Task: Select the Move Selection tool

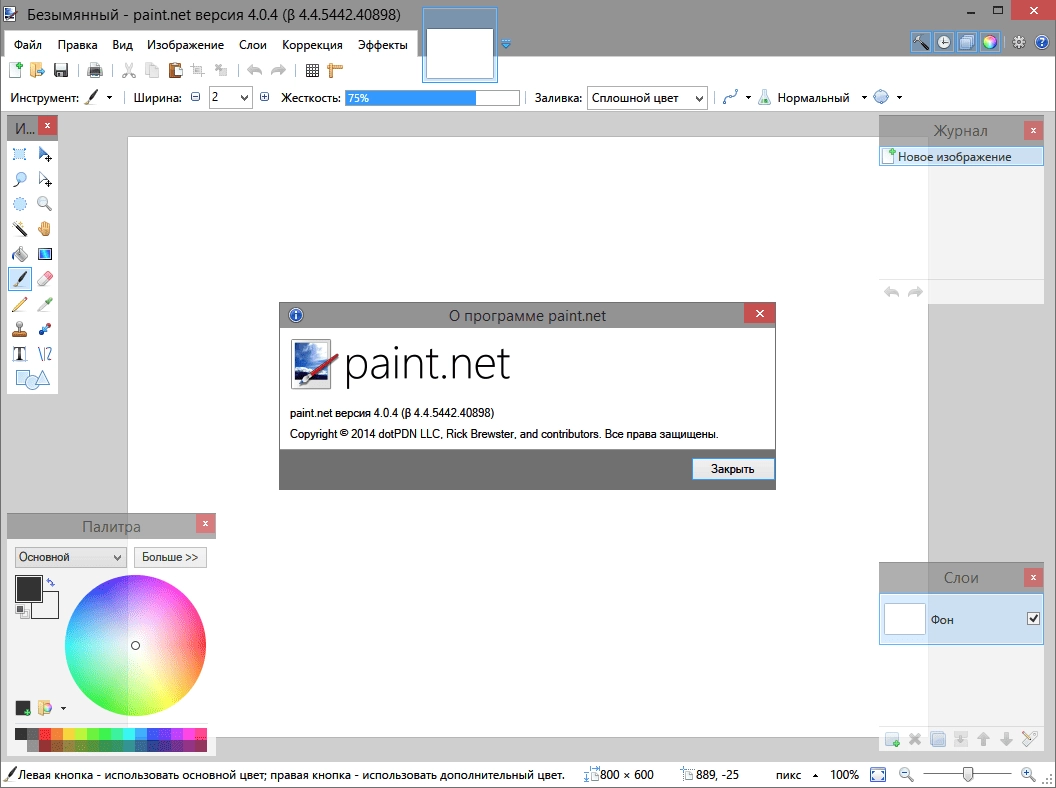Action: (44, 179)
